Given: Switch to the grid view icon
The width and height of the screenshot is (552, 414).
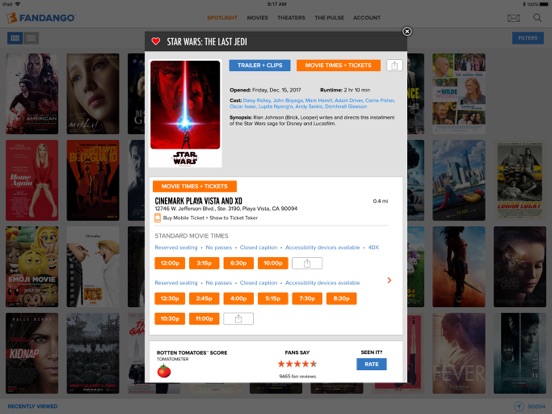Looking at the screenshot, I should coord(15,38).
